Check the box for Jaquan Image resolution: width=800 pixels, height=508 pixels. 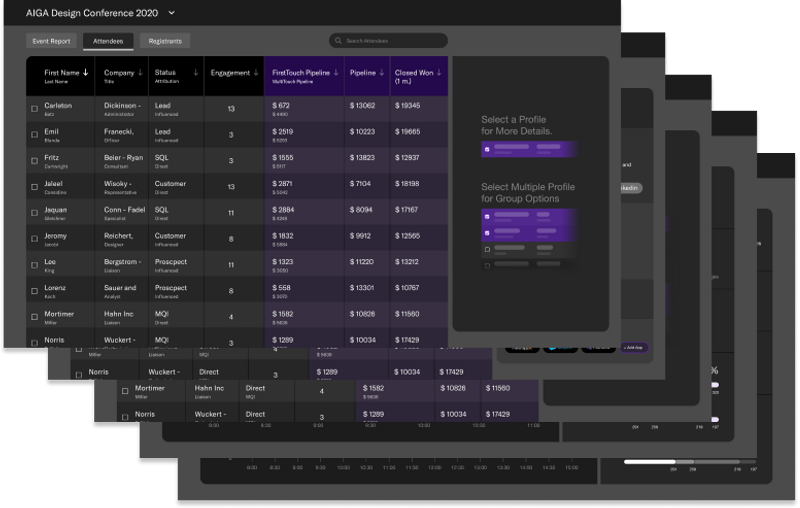pyautogui.click(x=34, y=213)
